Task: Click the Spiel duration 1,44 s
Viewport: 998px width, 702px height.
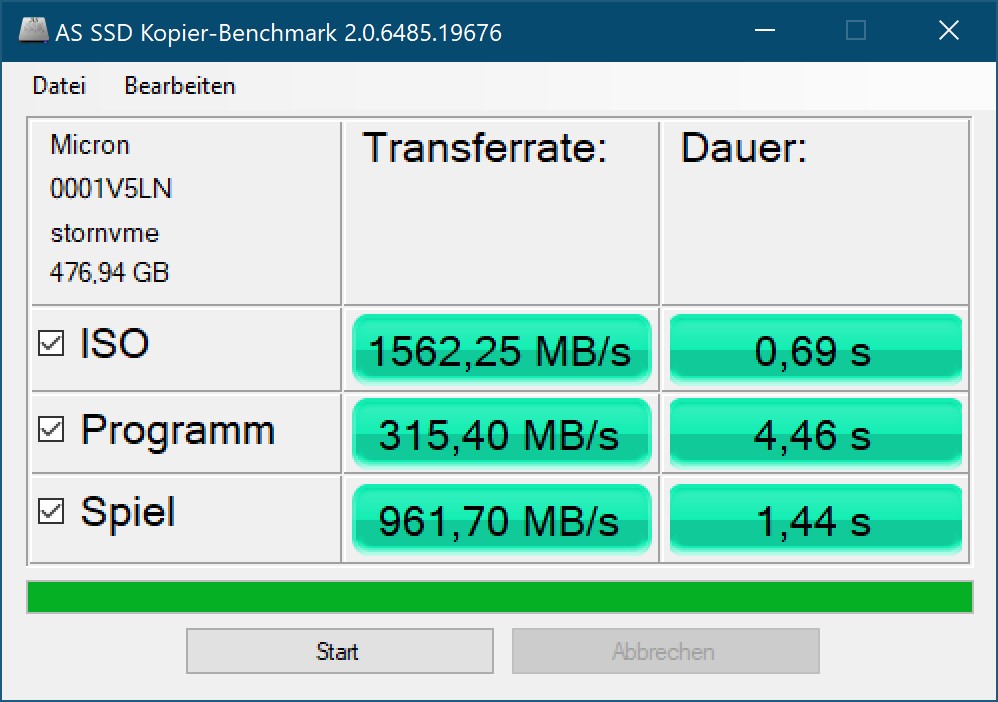Action: click(x=814, y=520)
